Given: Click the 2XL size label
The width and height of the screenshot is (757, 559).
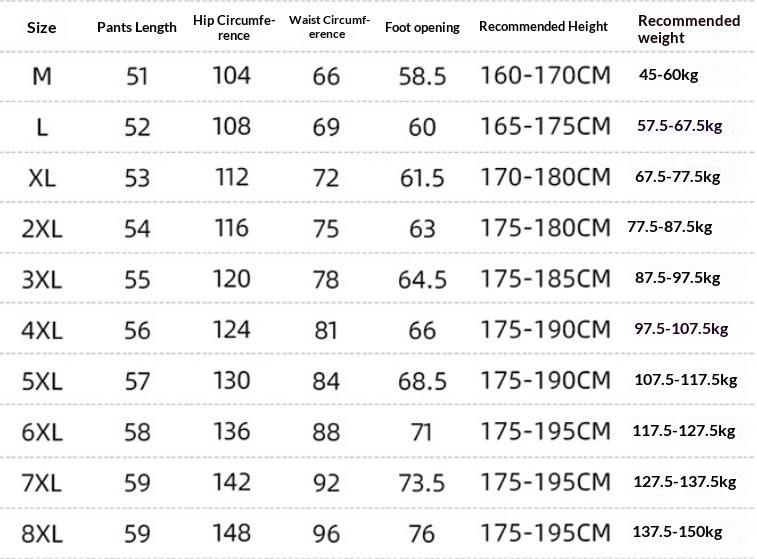Looking at the screenshot, I should pyautogui.click(x=42, y=229).
